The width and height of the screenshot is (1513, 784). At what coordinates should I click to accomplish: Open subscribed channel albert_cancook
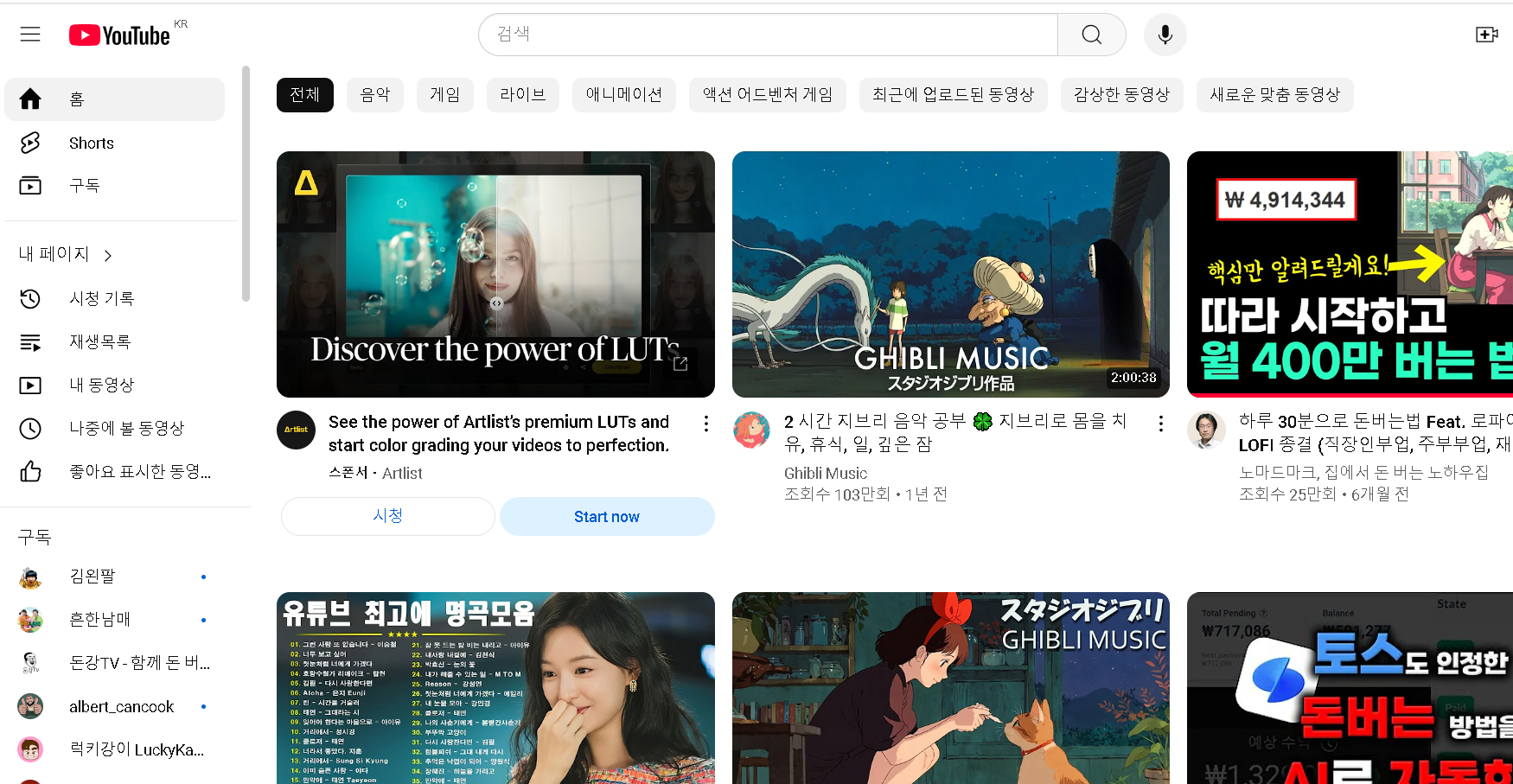point(115,706)
